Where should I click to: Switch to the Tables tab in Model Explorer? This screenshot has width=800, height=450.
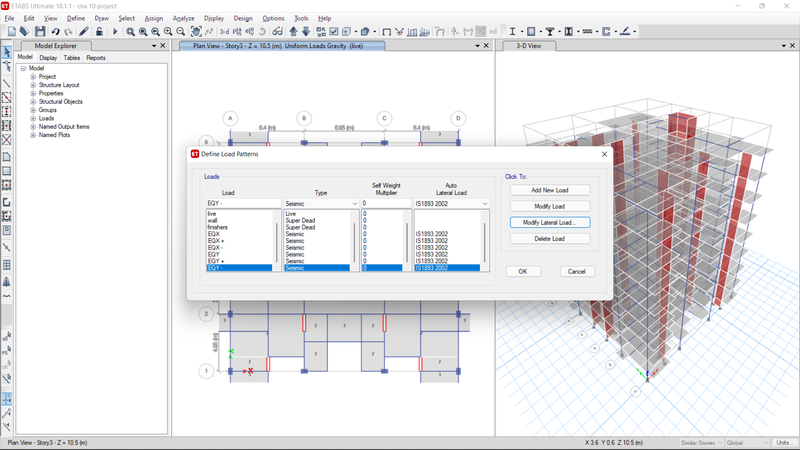(x=71, y=58)
